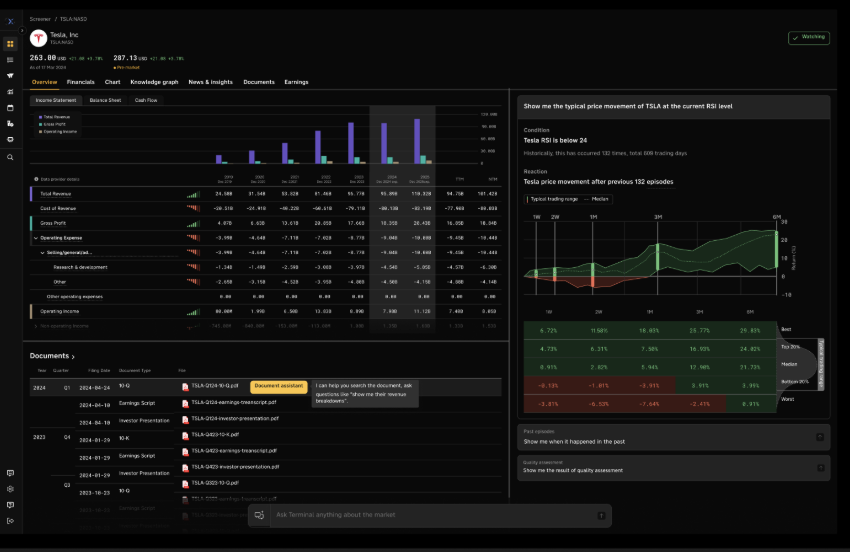Toggle Operating Income legend swatch
Screen dimensions: 850x552
point(40,132)
